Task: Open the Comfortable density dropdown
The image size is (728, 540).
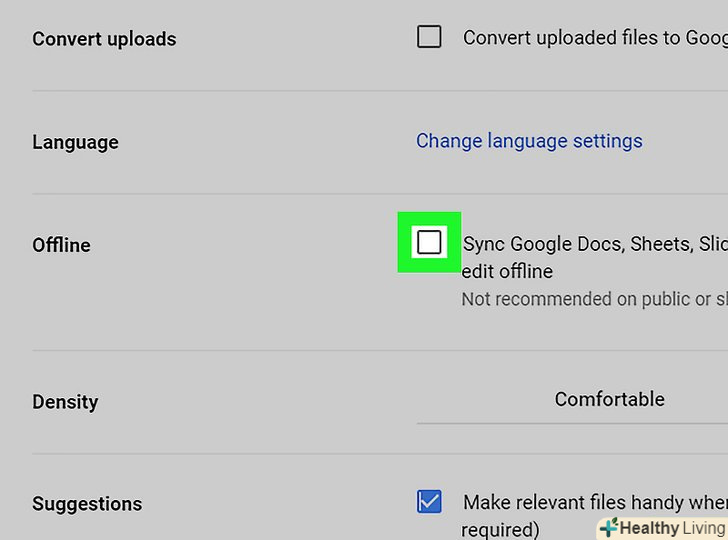Action: click(x=609, y=399)
